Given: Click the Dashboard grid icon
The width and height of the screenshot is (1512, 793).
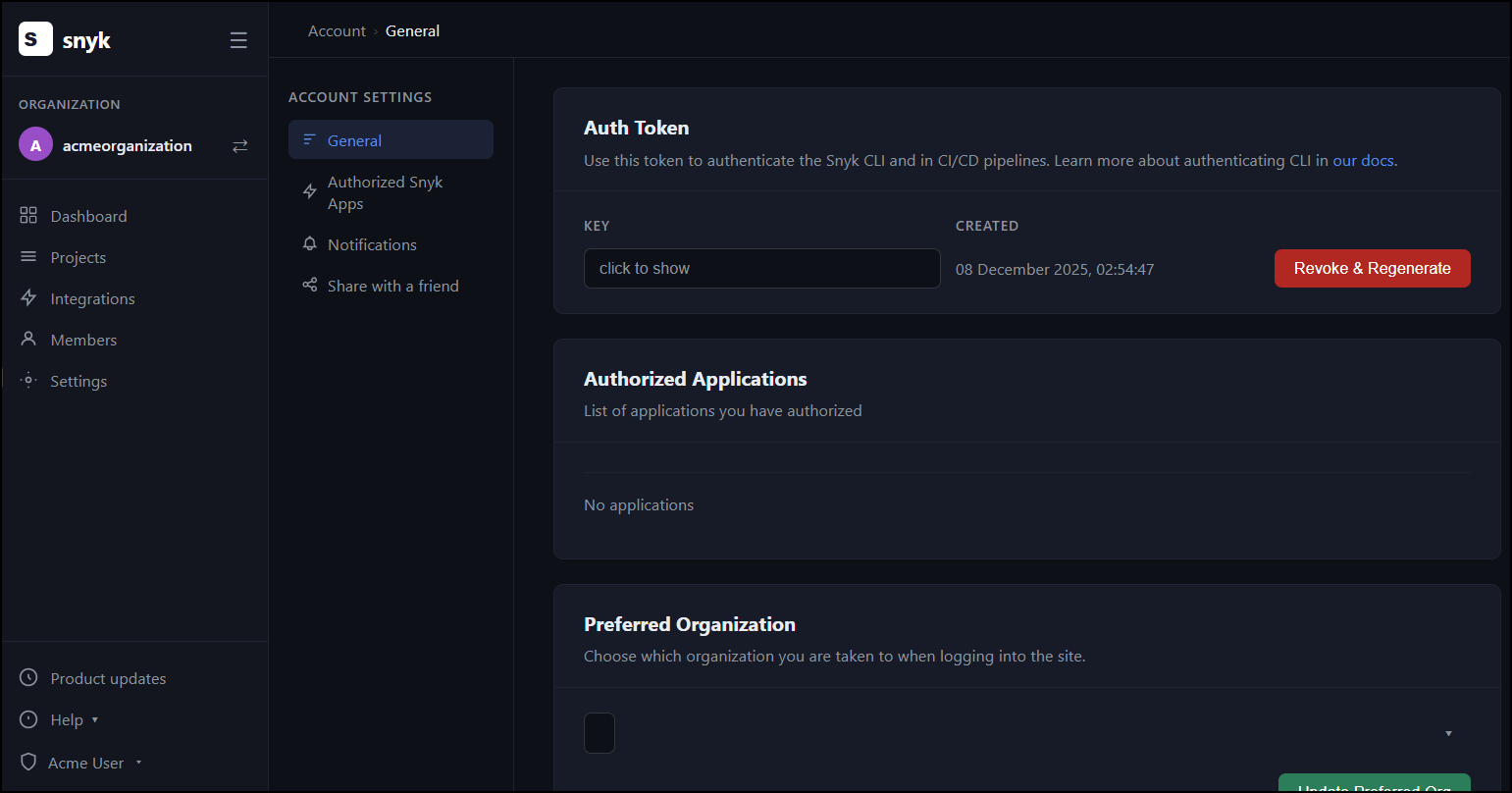Looking at the screenshot, I should pyautogui.click(x=28, y=216).
